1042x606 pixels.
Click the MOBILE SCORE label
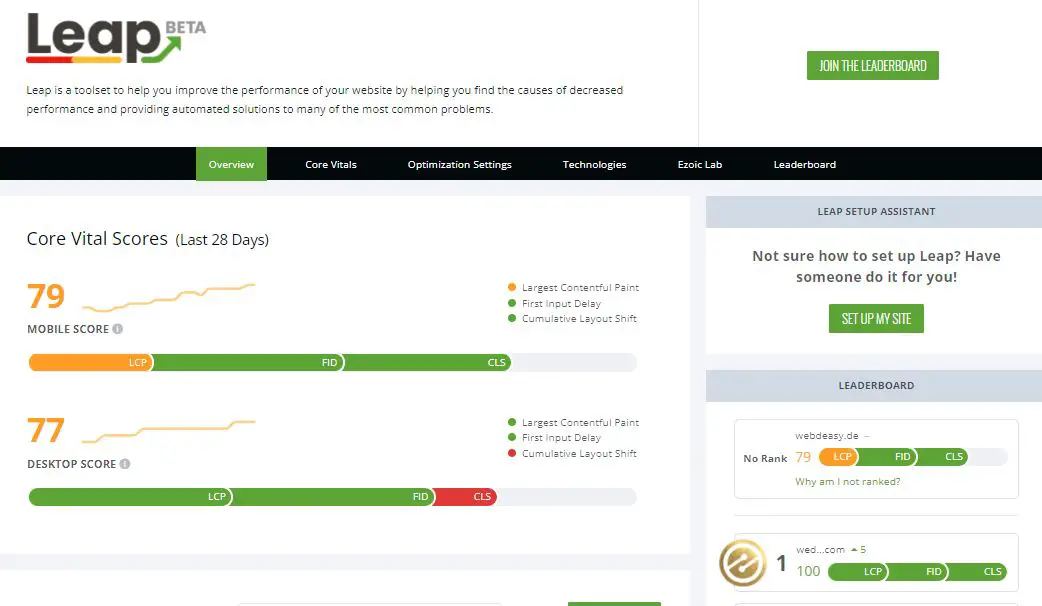click(68, 329)
